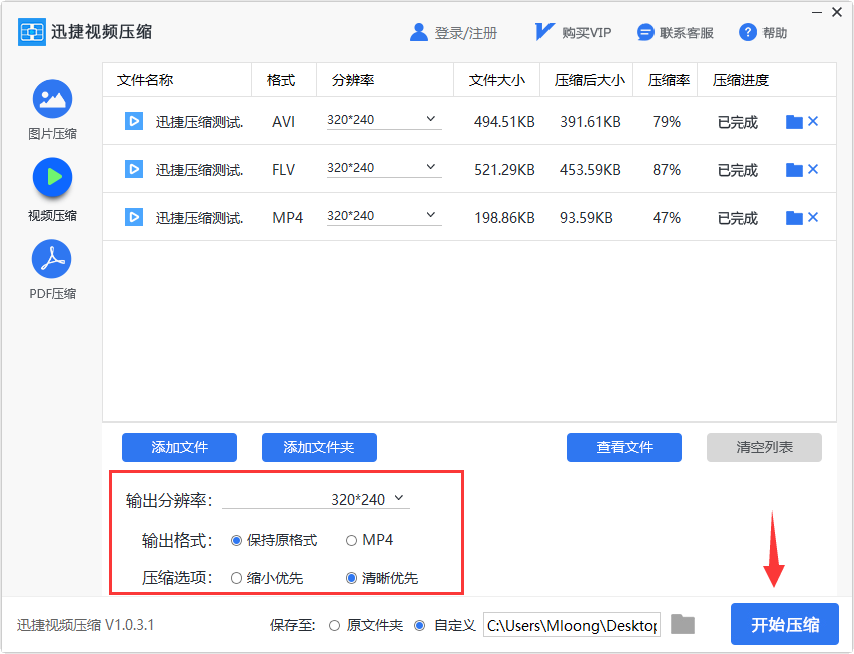Image resolution: width=854 pixels, height=654 pixels.
Task: Select the MP4 output format radio button
Action: pyautogui.click(x=351, y=540)
